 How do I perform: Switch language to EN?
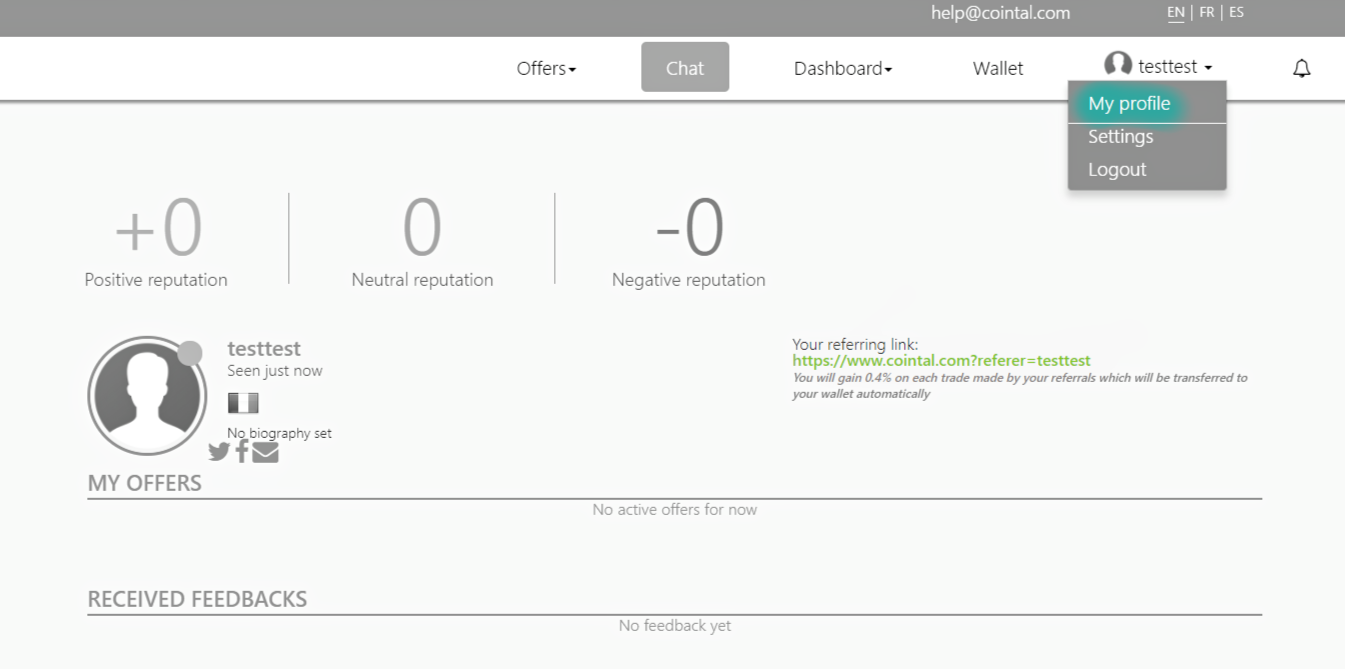(x=1176, y=13)
